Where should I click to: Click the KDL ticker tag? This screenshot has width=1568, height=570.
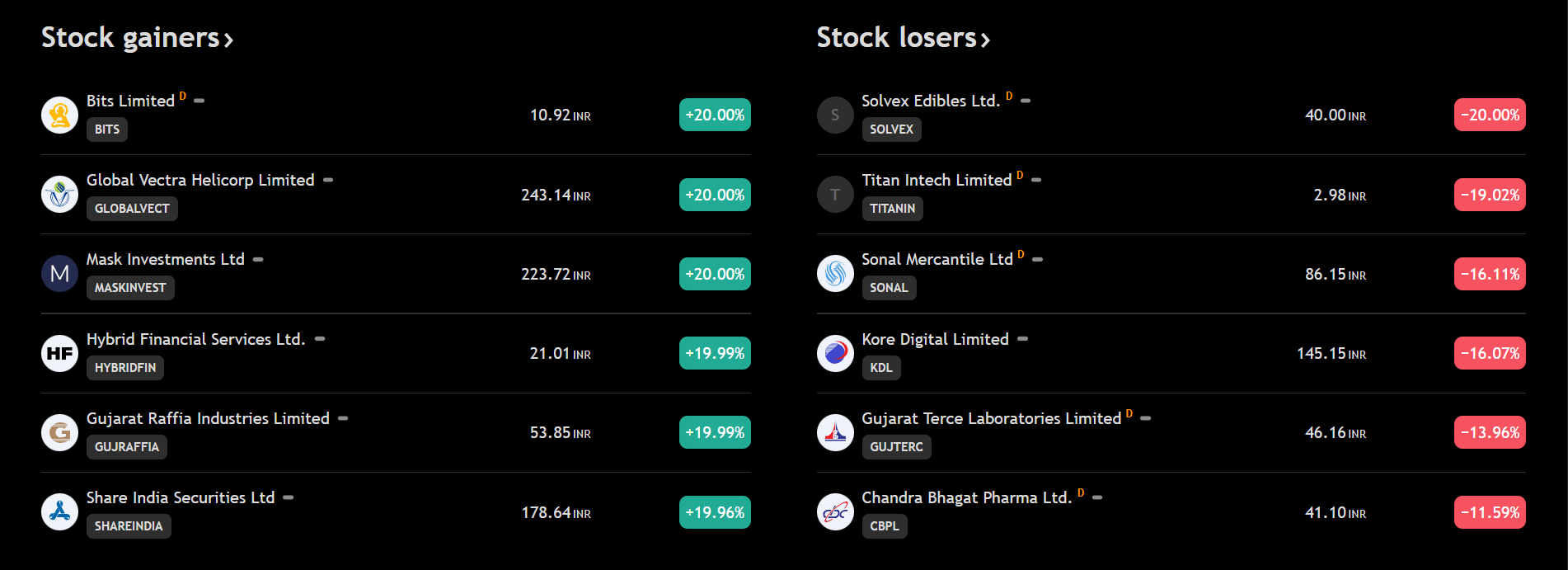(880, 368)
